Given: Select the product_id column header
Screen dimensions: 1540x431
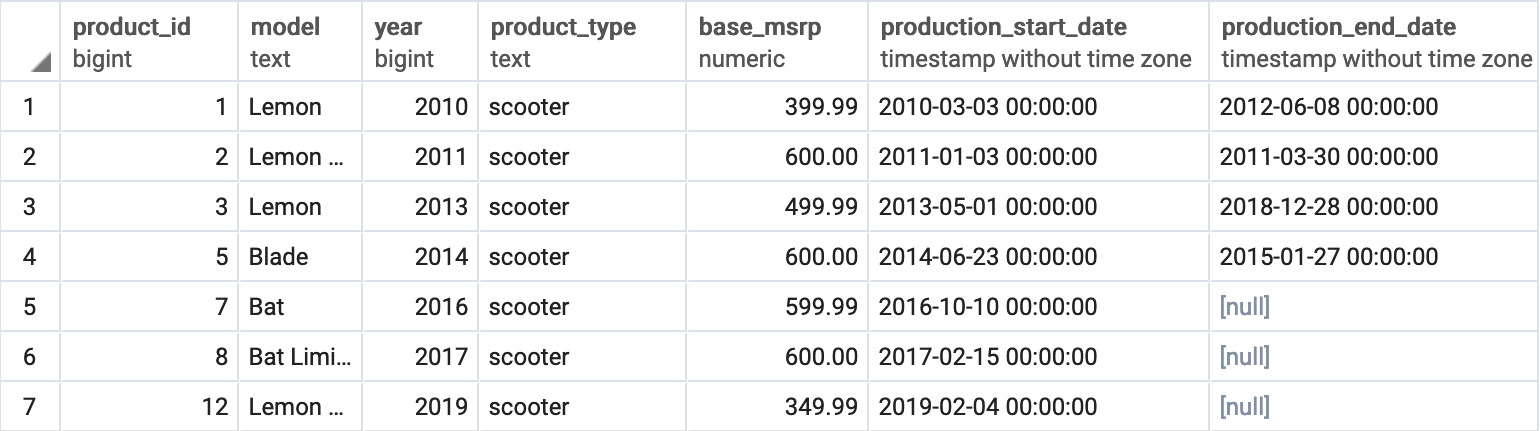Looking at the screenshot, I should [x=150, y=41].
